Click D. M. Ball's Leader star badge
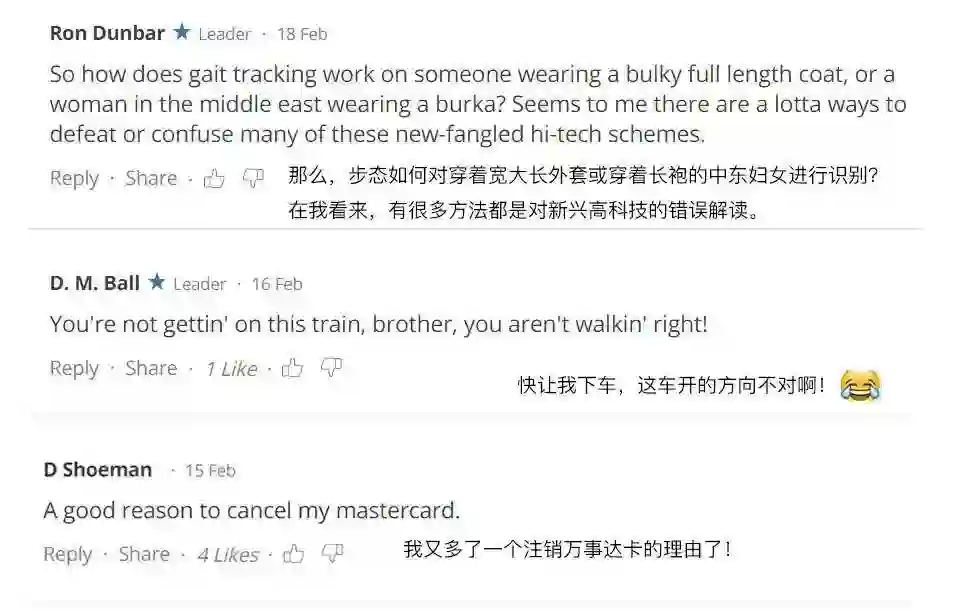 [x=157, y=283]
